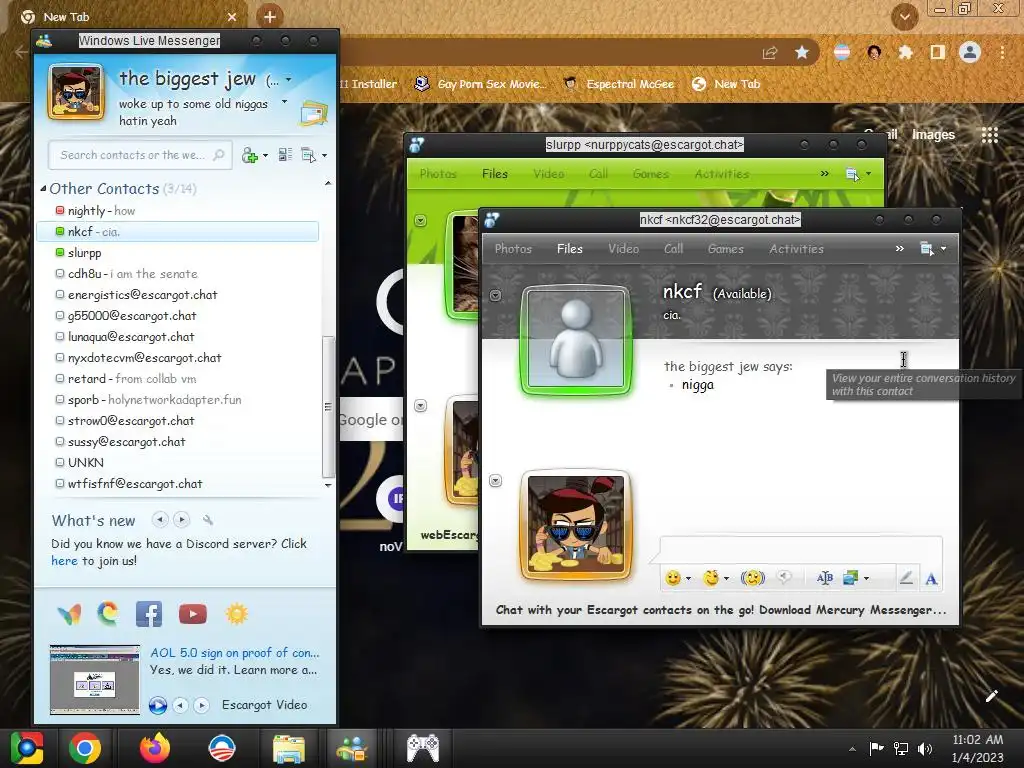Toggle the arrow beside your own avatar in nkcf chat
The height and width of the screenshot is (768, 1024).
(x=496, y=481)
